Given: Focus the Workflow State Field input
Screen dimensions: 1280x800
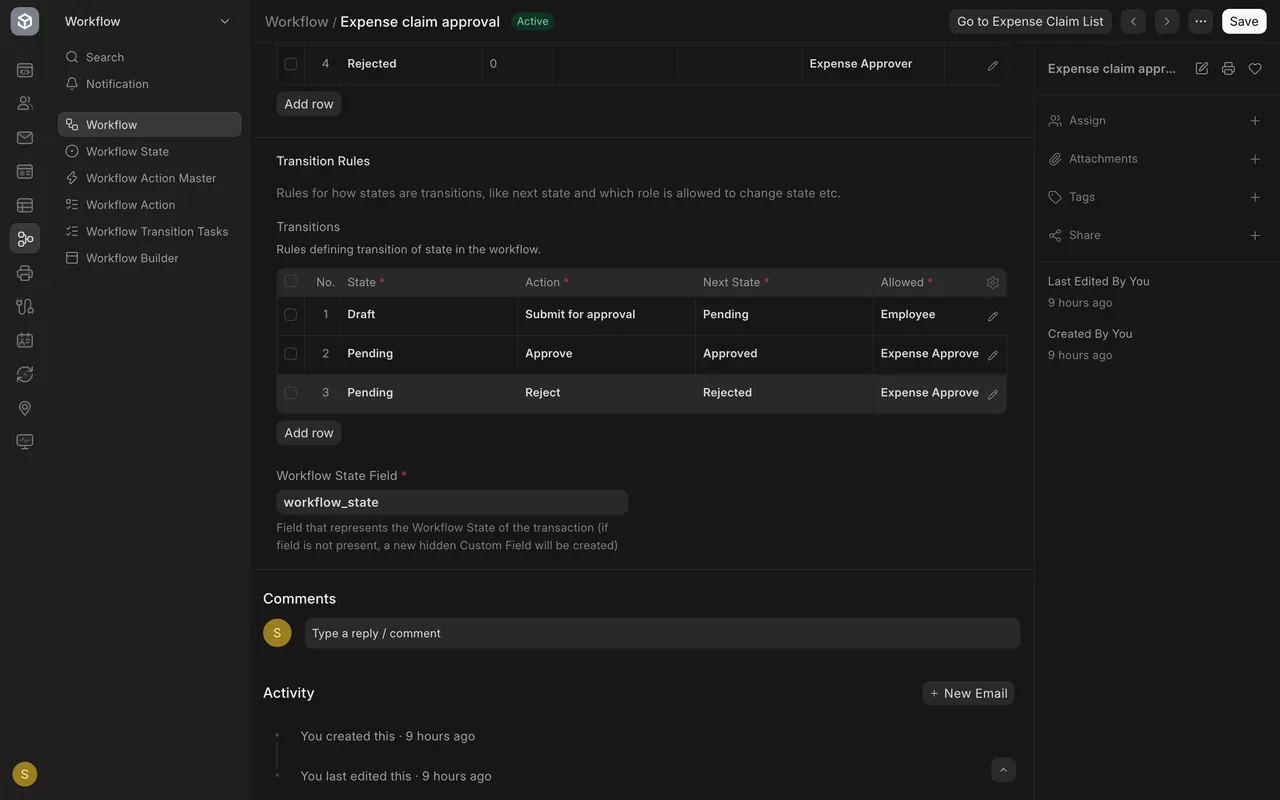Looking at the screenshot, I should (452, 502).
